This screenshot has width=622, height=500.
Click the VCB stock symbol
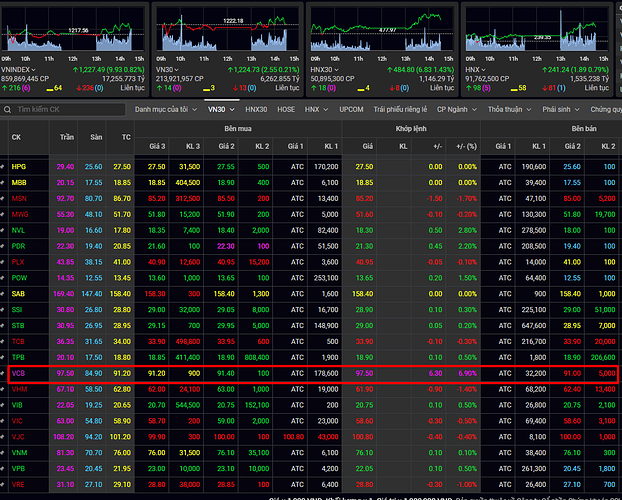click(18, 373)
